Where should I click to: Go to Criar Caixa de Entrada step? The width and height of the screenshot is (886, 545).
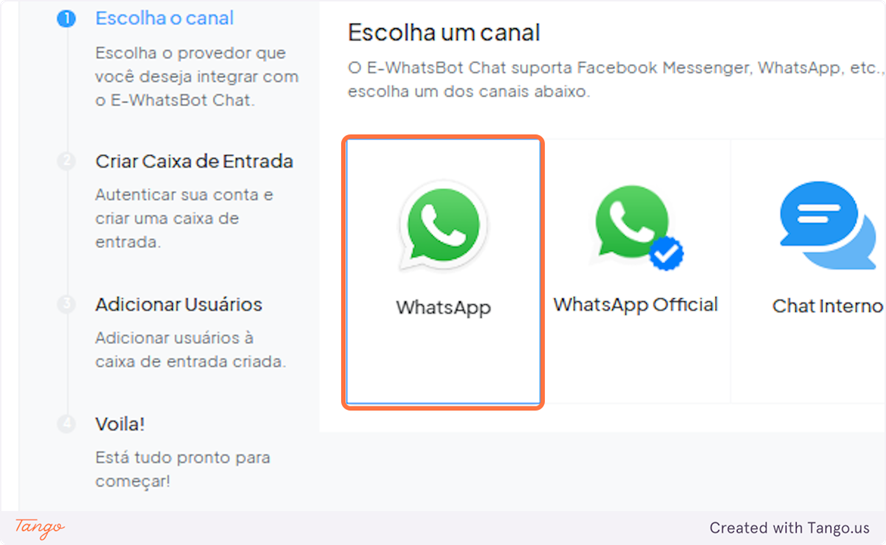click(194, 161)
